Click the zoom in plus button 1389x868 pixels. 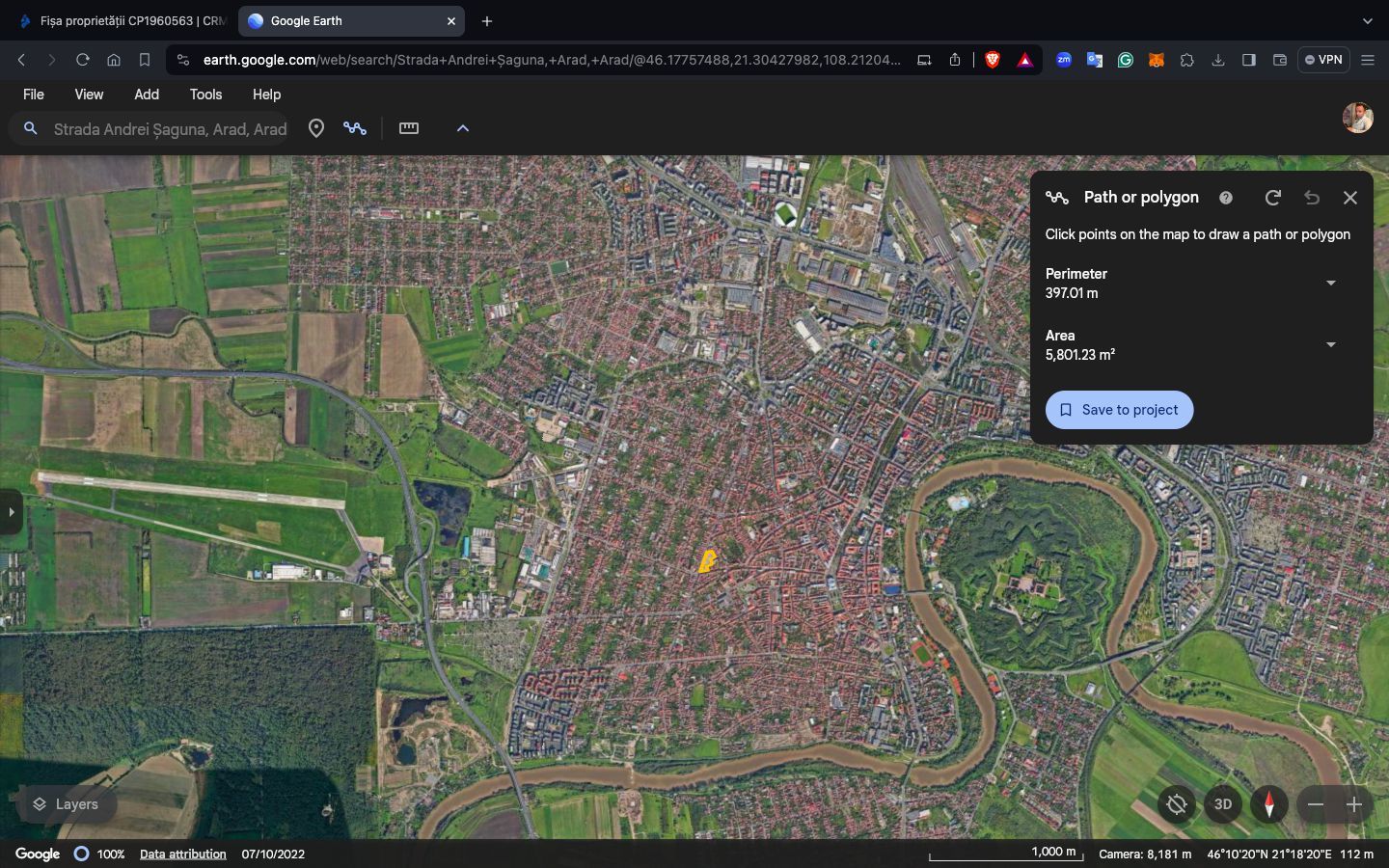tap(1354, 804)
